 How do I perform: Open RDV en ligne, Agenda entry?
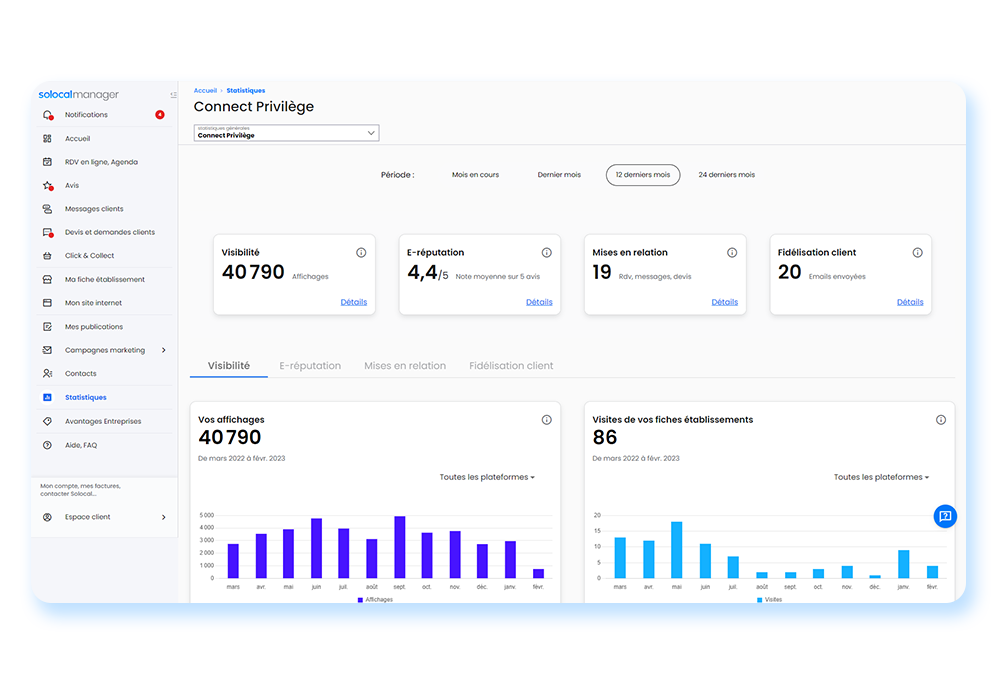click(x=101, y=162)
